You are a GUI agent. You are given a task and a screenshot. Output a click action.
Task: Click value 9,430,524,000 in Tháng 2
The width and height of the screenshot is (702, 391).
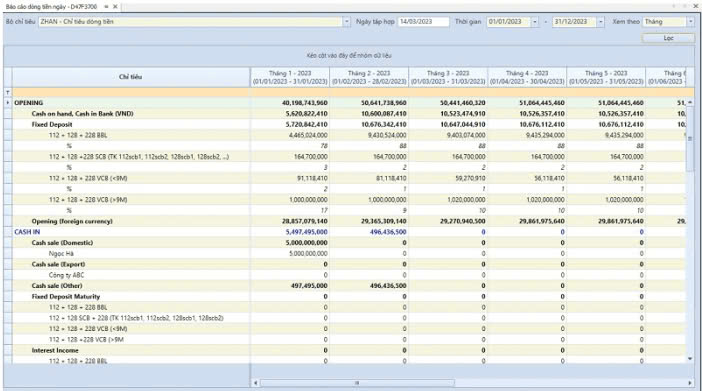click(387, 135)
